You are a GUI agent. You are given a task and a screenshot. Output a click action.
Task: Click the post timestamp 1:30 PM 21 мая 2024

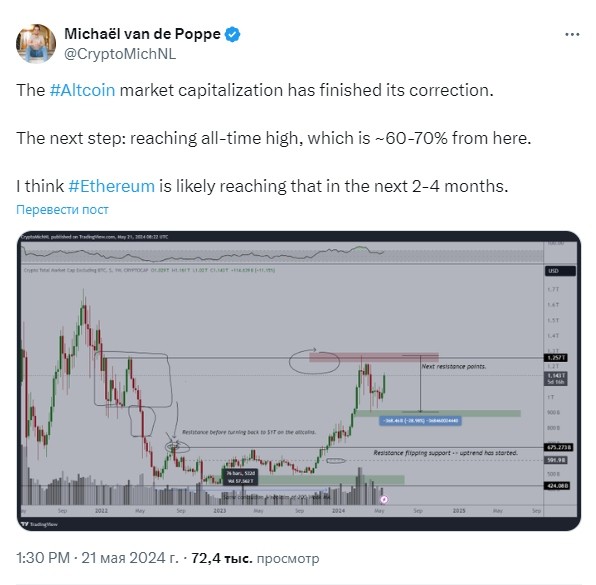coord(97,558)
